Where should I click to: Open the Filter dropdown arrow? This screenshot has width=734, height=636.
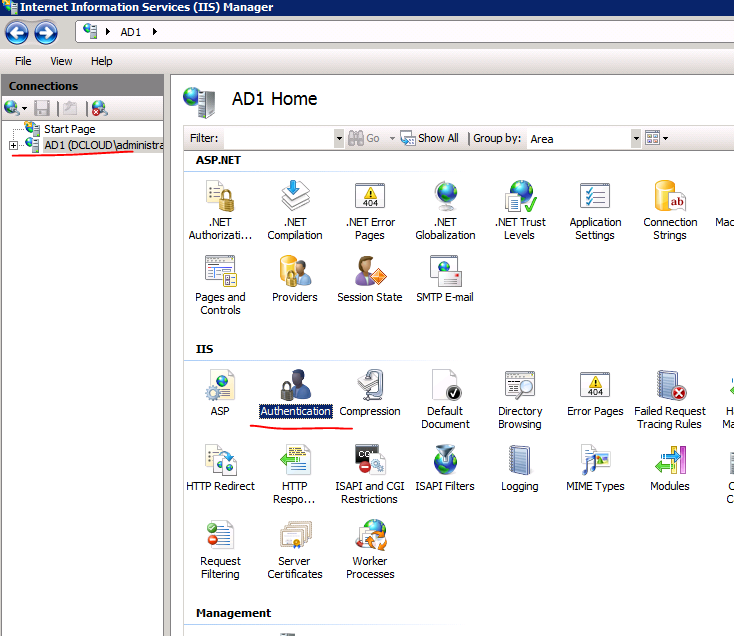point(339,139)
